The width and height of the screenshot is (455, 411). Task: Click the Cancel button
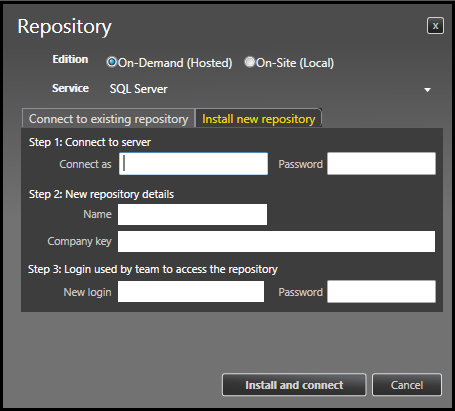click(x=407, y=385)
